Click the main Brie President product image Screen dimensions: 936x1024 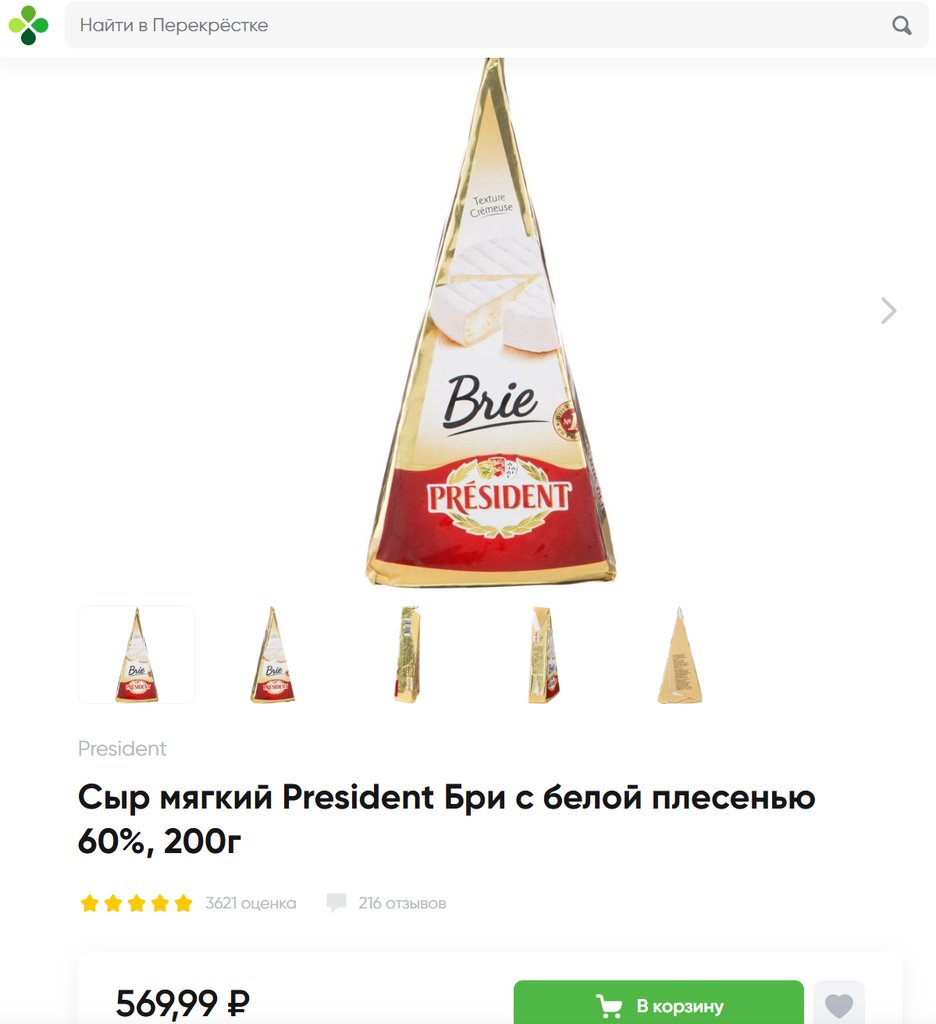click(x=491, y=323)
